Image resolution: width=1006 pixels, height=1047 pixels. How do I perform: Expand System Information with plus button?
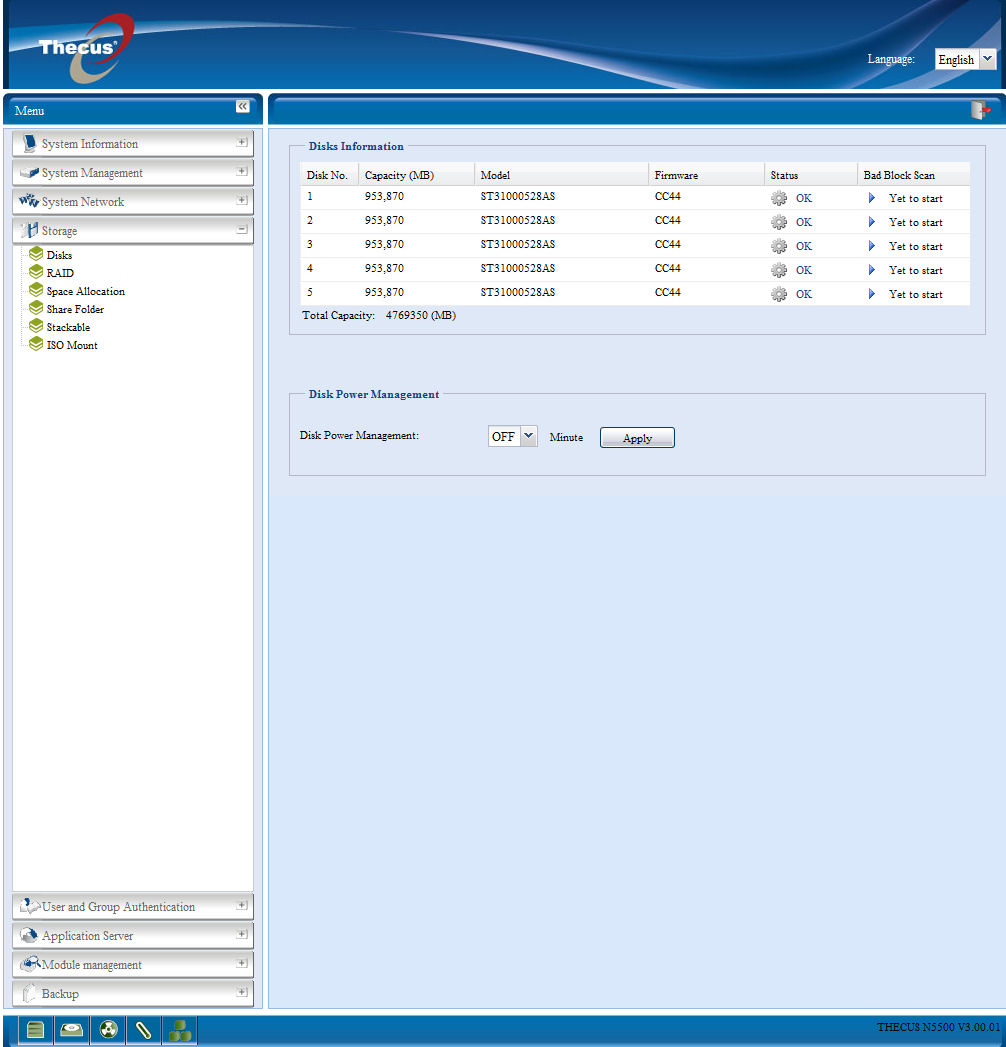[x=242, y=142]
